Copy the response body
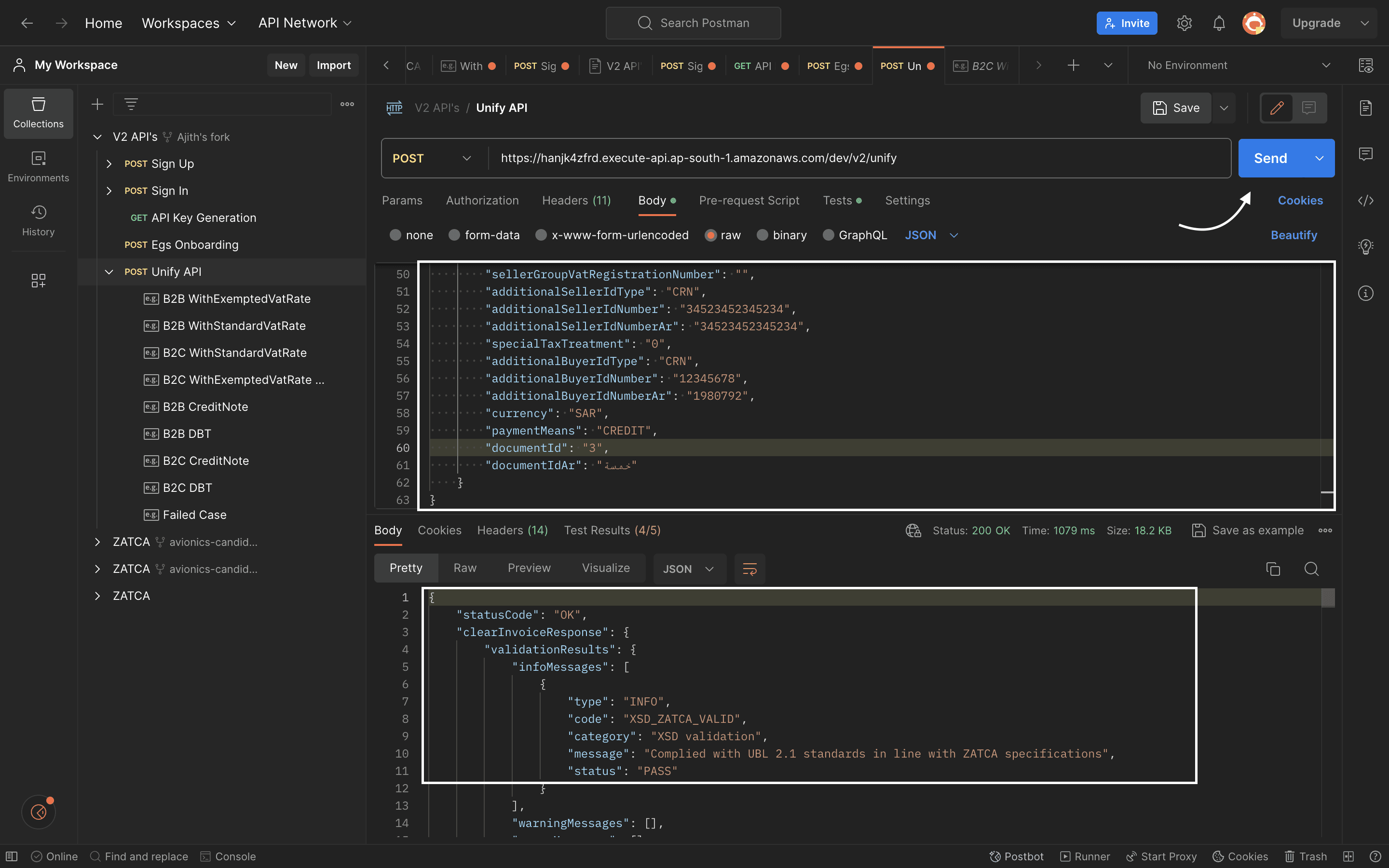The height and width of the screenshot is (868, 1389). (x=1273, y=569)
